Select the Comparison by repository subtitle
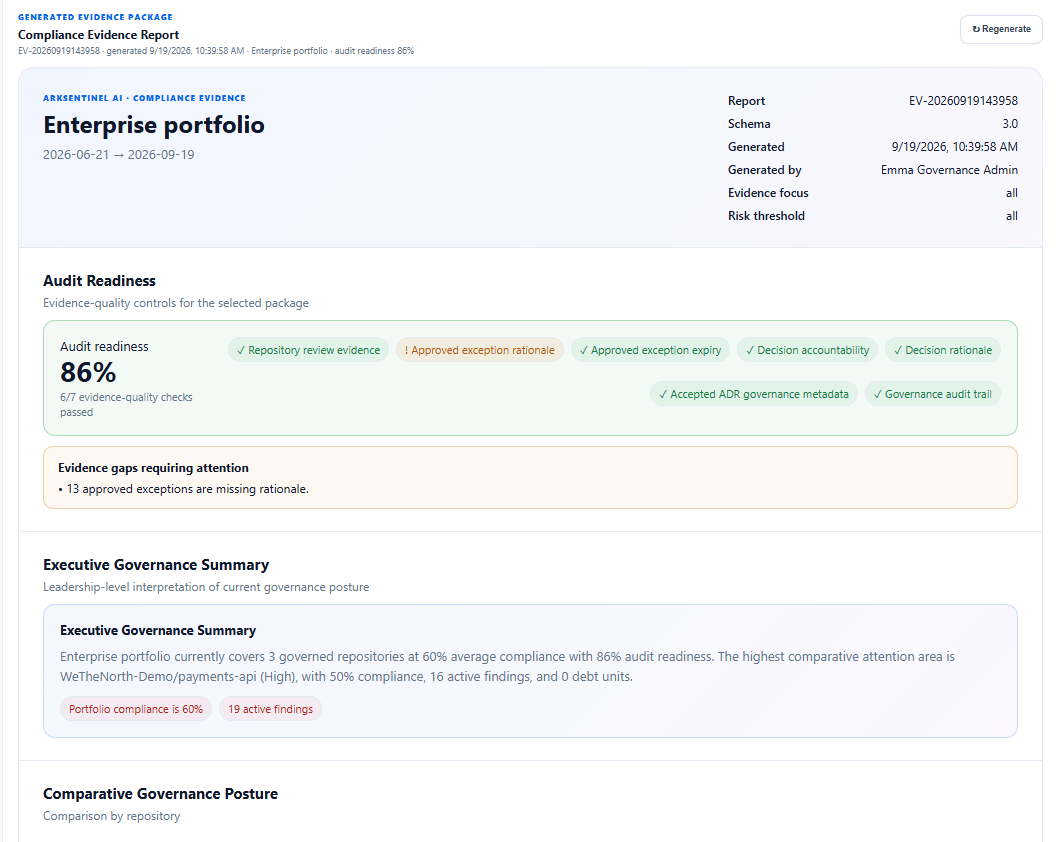Screen dimensions: 1058x842 [x=111, y=816]
